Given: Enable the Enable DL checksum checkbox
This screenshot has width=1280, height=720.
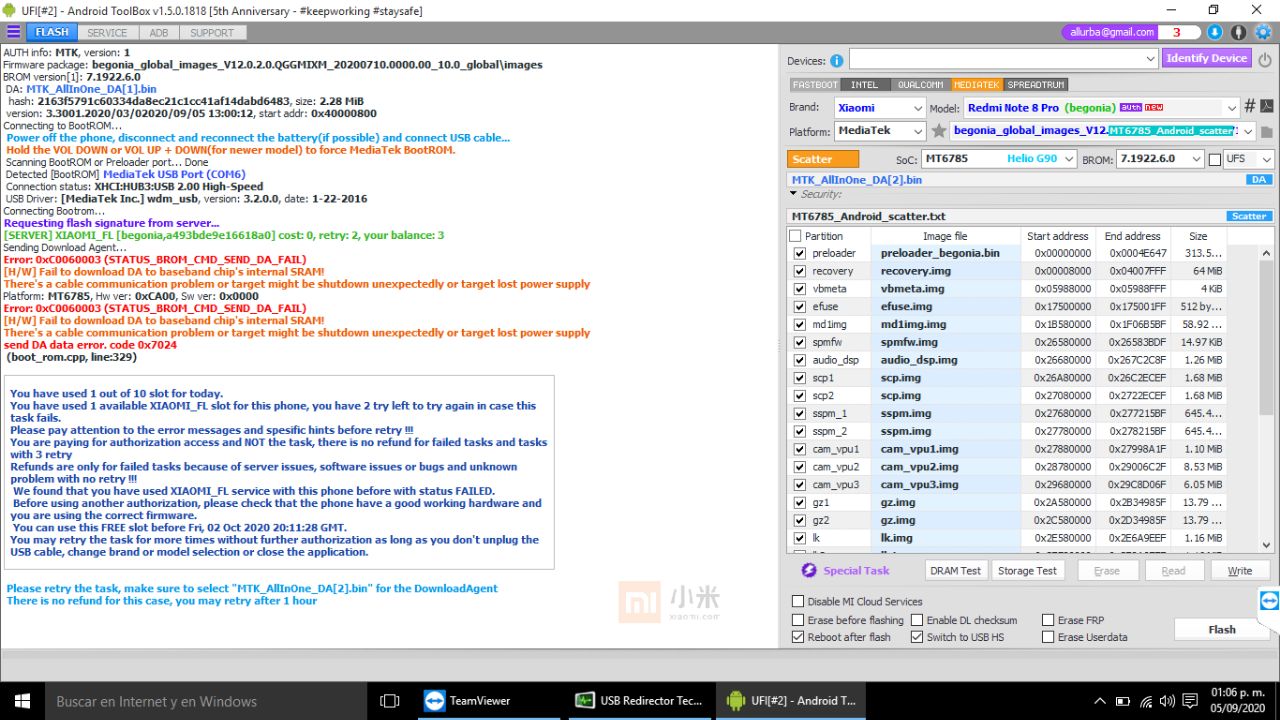Looking at the screenshot, I should point(917,620).
